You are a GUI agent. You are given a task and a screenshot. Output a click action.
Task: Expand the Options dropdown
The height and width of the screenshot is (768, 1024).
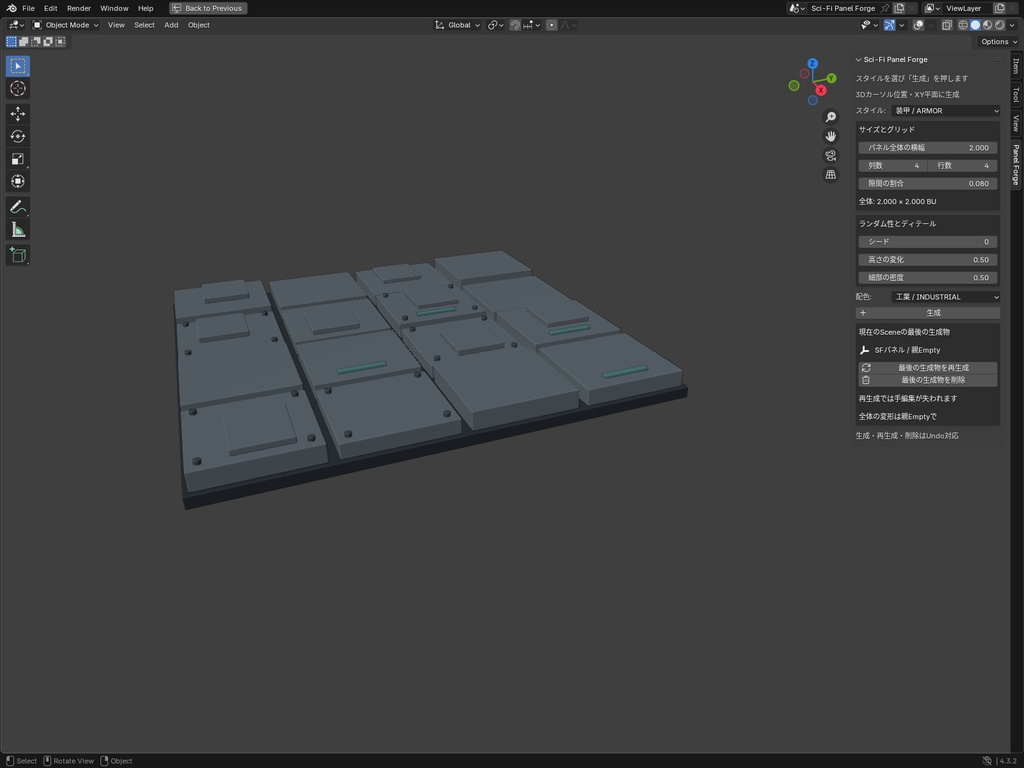[x=999, y=41]
